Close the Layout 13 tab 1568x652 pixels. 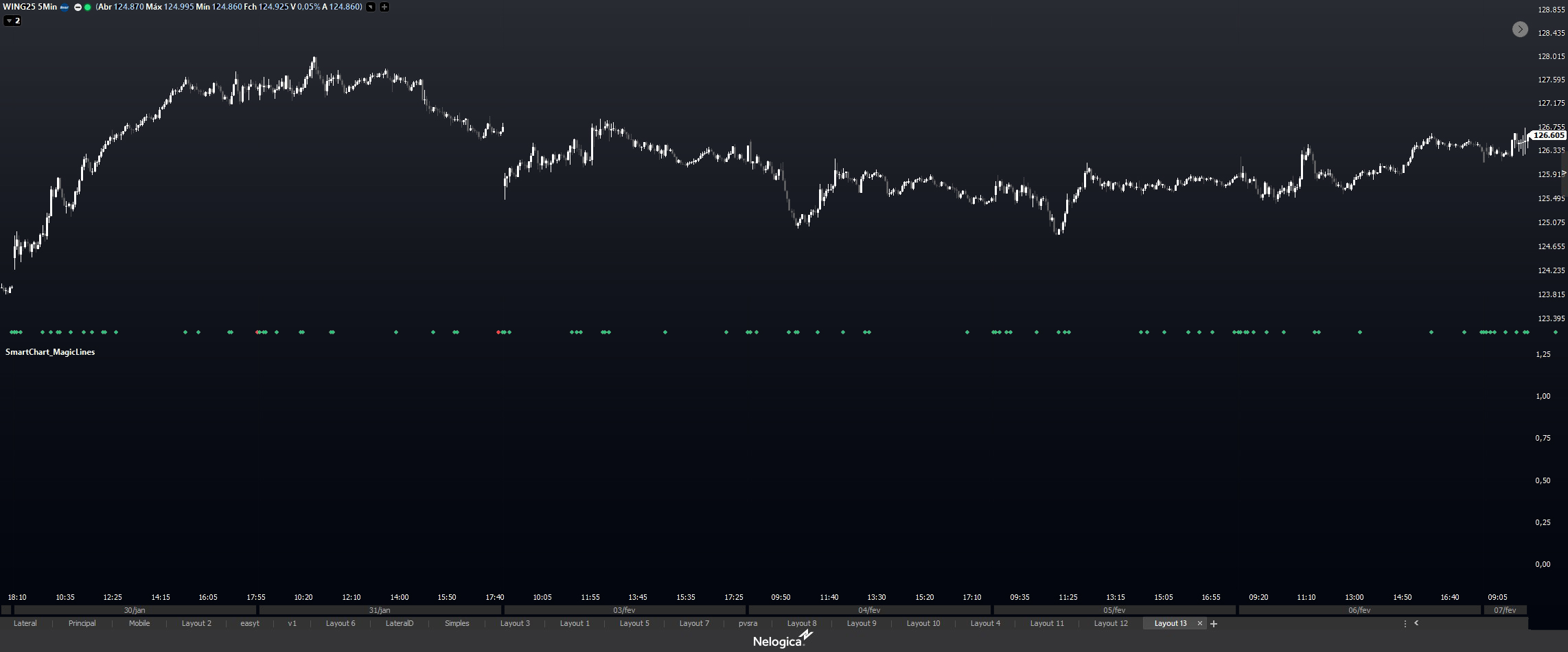pyautogui.click(x=1200, y=624)
